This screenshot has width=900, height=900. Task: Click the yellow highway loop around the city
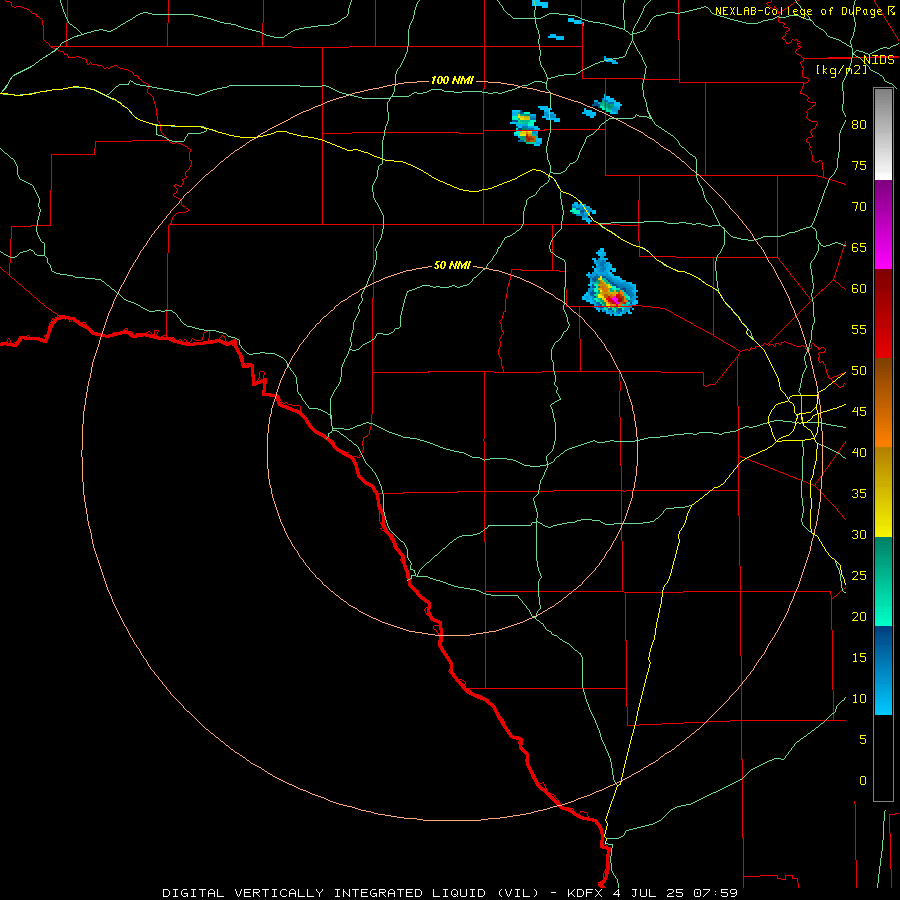pos(794,418)
